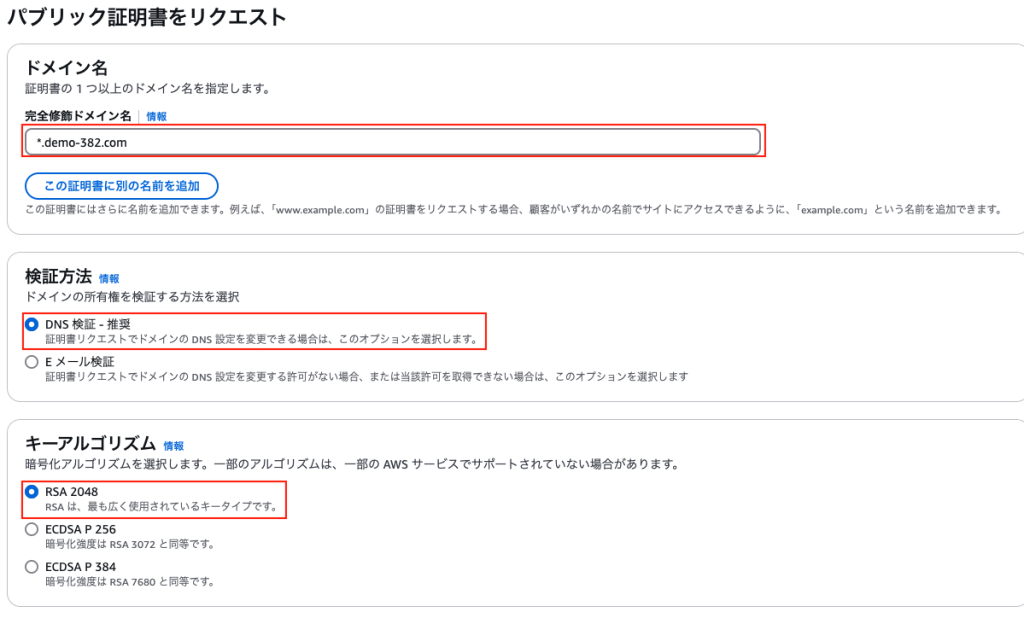Image resolution: width=1024 pixels, height=618 pixels.
Task: Click この証明書に別の名前を追加 button
Action: click(121, 186)
